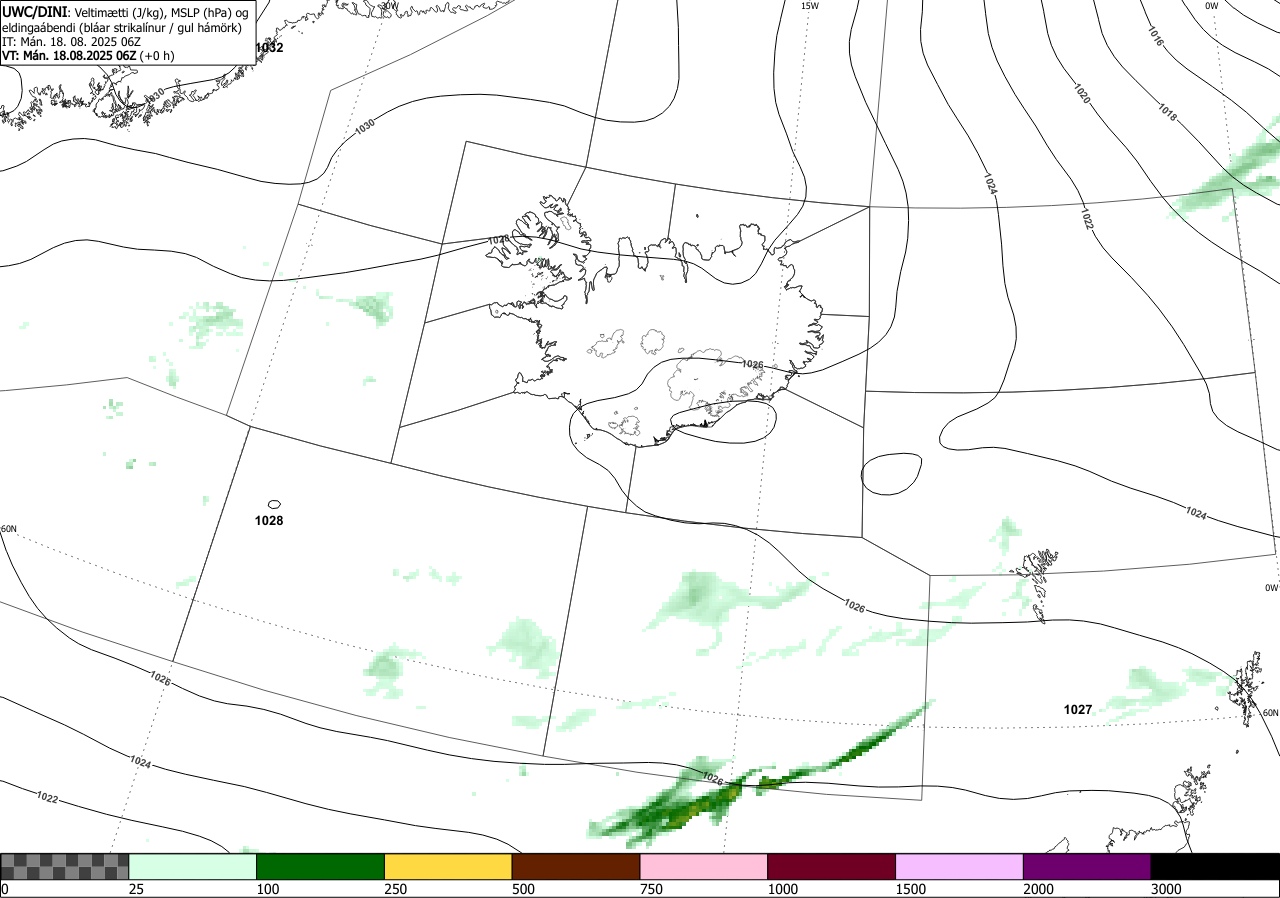The image size is (1280, 898).
Task: Click the legend value '250'
Action: click(395, 889)
